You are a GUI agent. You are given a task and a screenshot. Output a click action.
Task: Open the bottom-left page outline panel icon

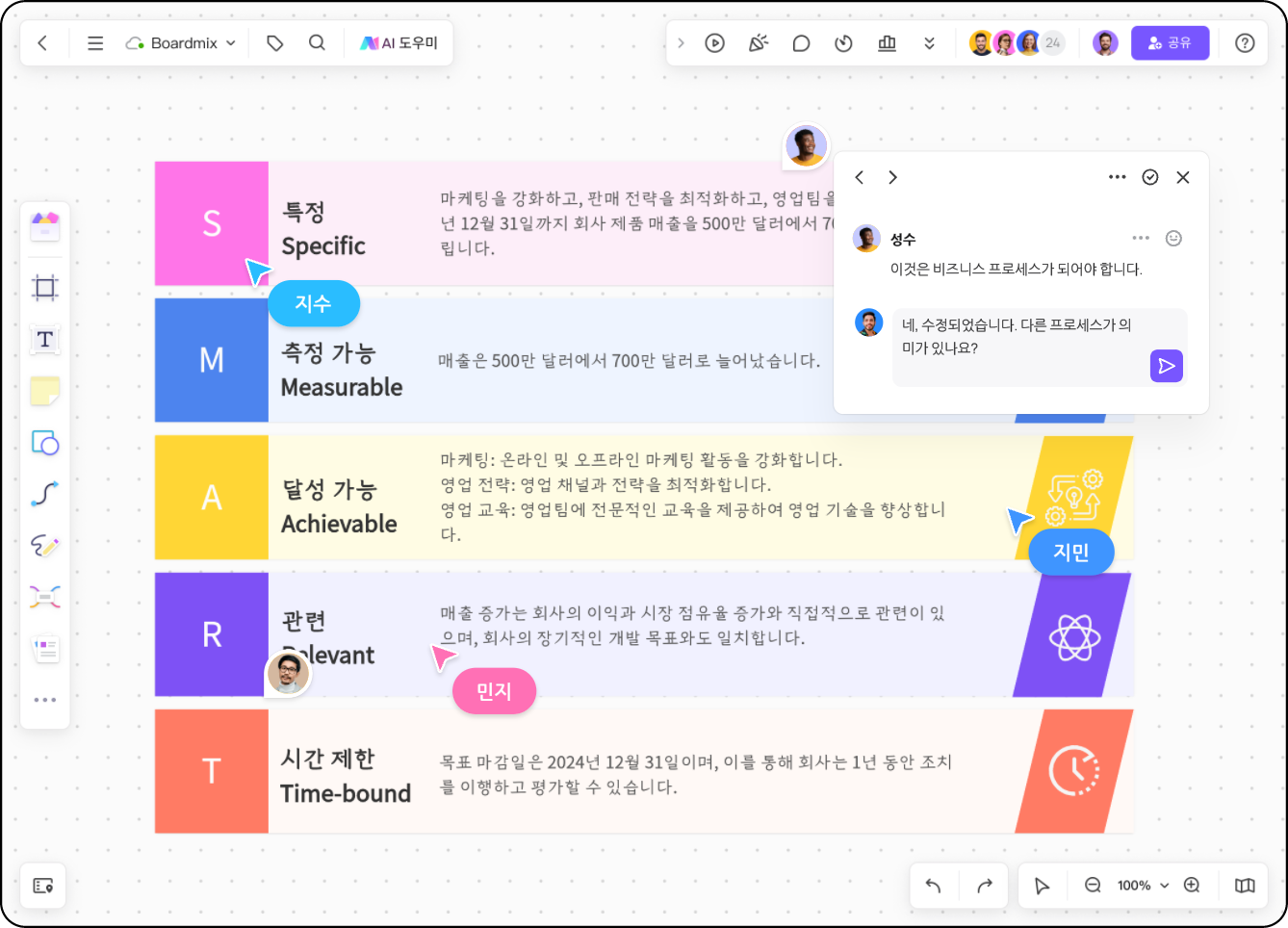pos(43,886)
